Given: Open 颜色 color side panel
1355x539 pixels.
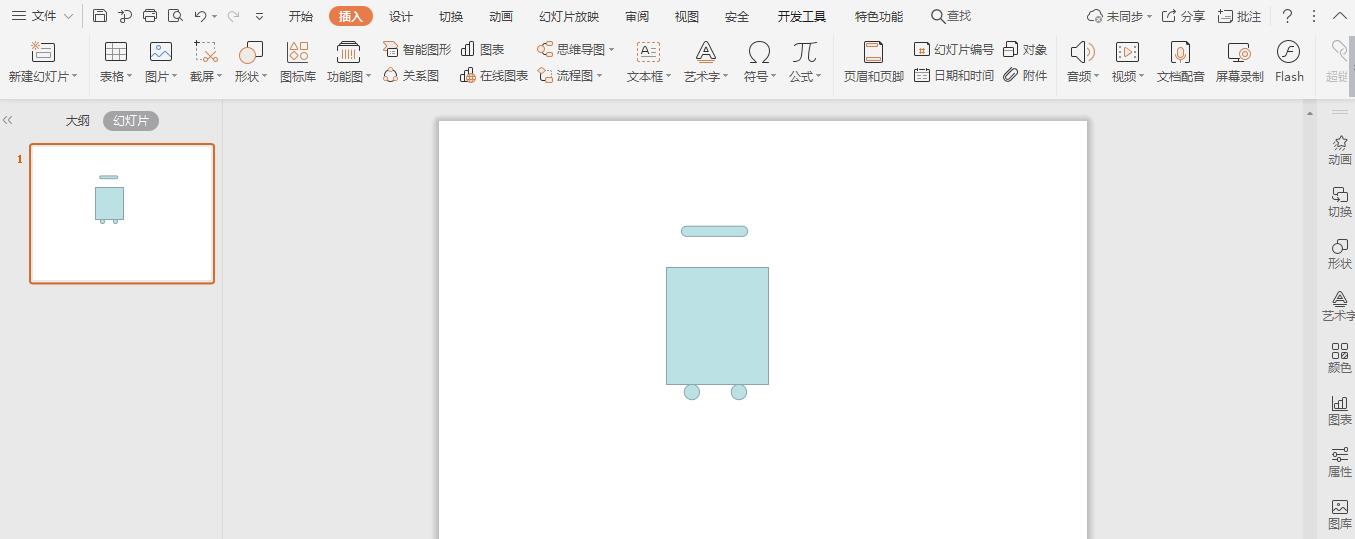Looking at the screenshot, I should 1339,358.
